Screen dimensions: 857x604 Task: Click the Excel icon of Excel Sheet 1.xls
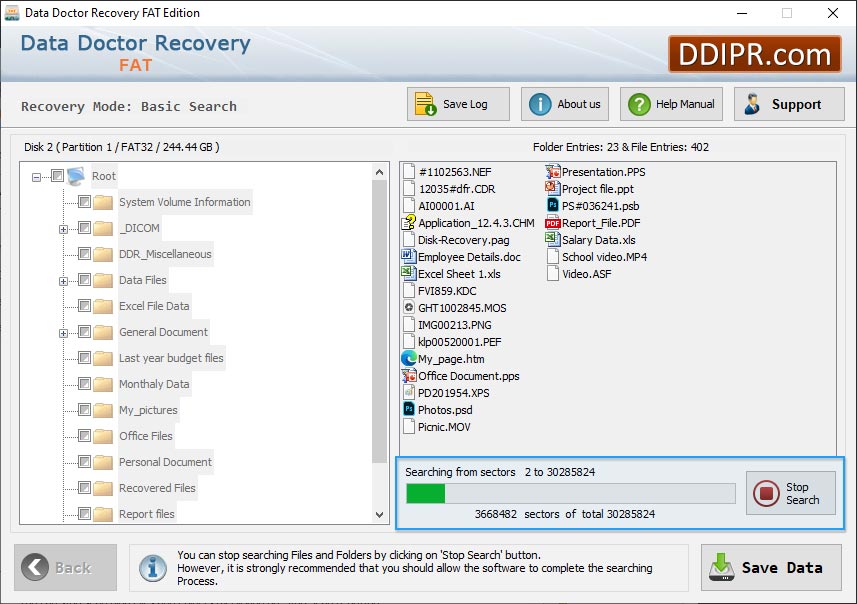[x=408, y=273]
